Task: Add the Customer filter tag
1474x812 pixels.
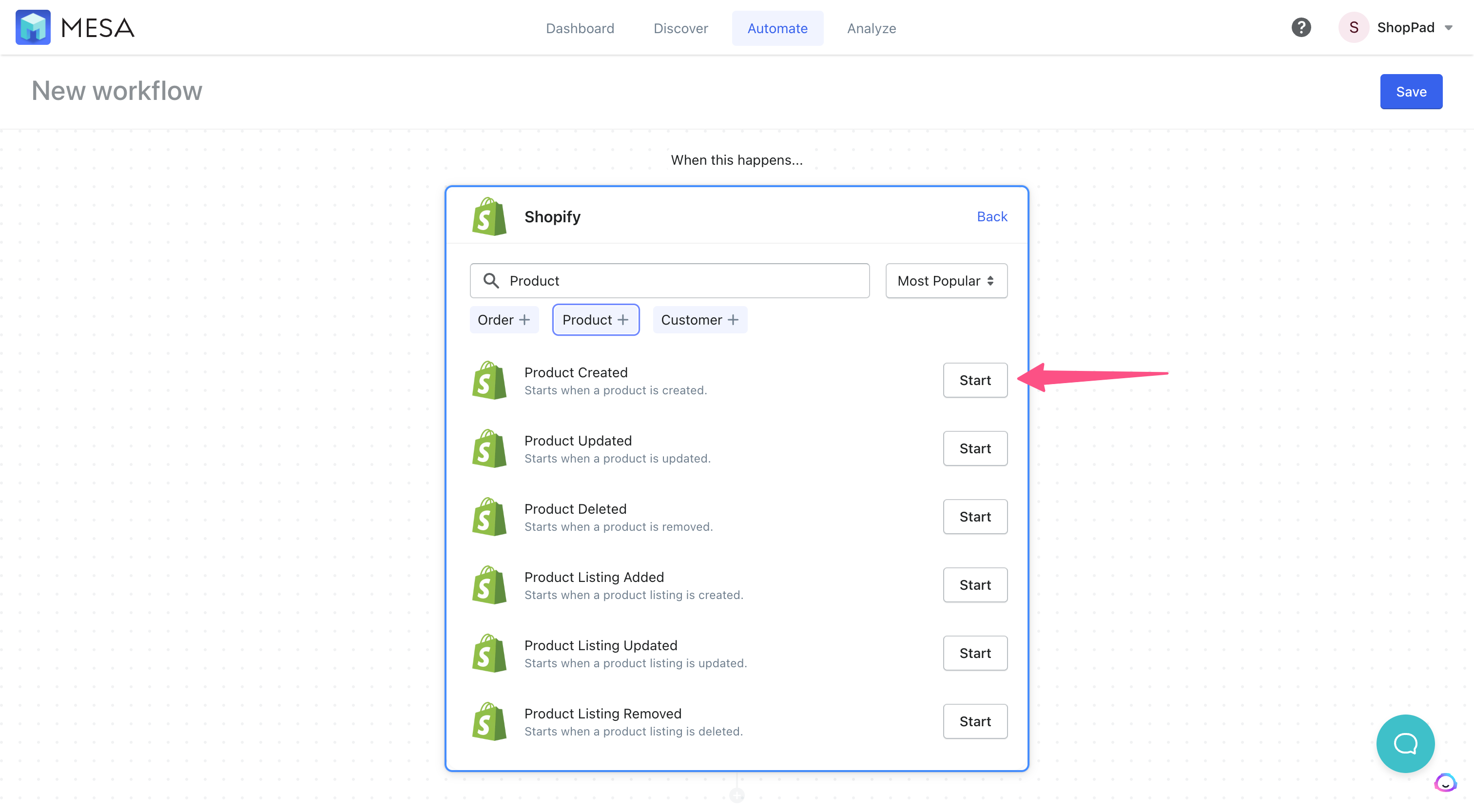Action: (x=699, y=319)
